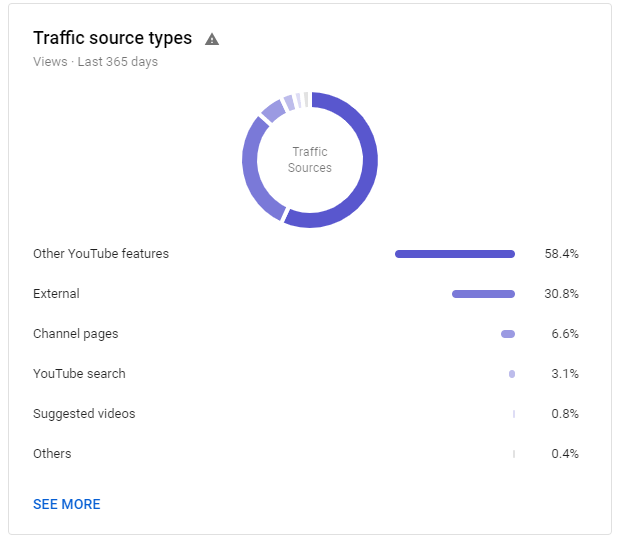The width and height of the screenshot is (618, 539).
Task: Select the Suggested videos row label
Action: (x=84, y=414)
